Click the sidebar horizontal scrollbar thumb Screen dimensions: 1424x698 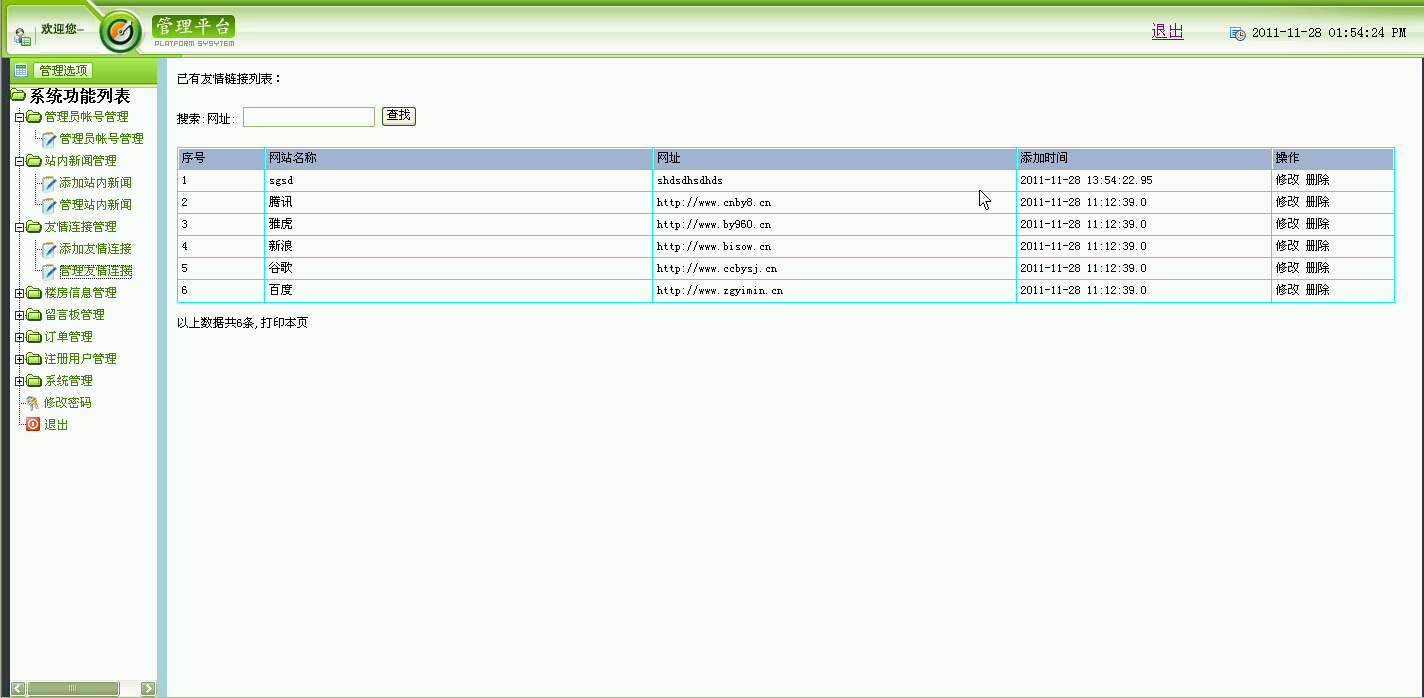point(72,688)
